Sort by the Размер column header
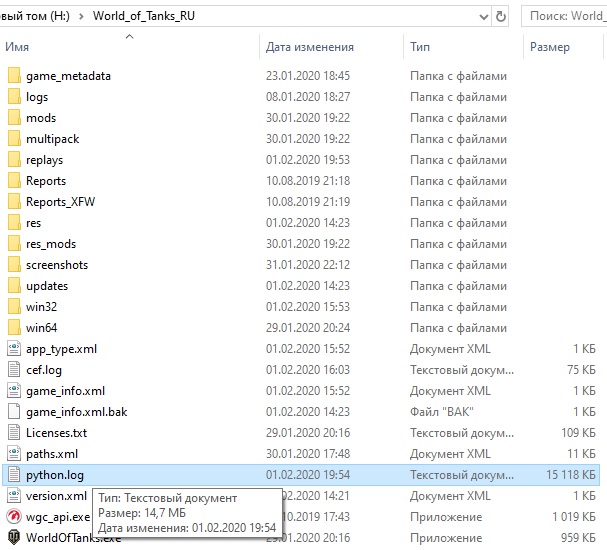 click(x=550, y=47)
